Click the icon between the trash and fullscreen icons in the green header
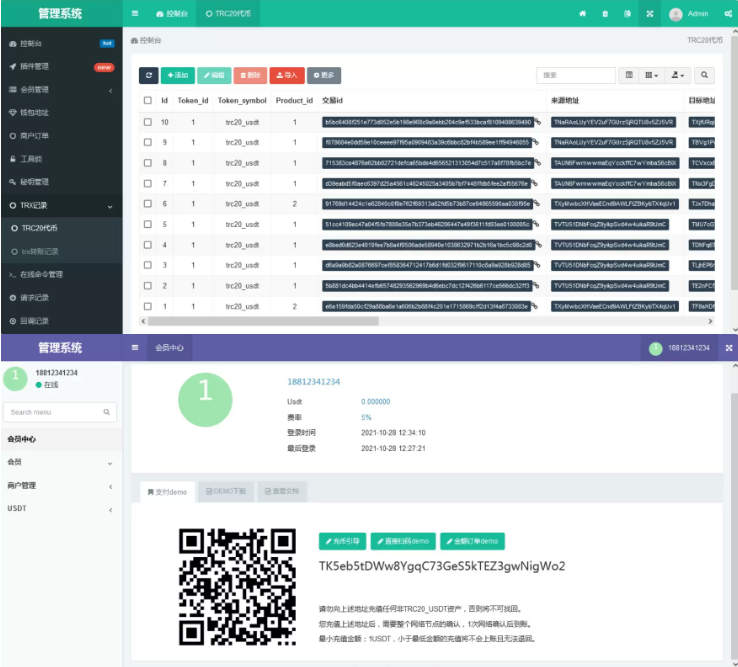Image resolution: width=738 pixels, height=667 pixels. coord(627,14)
